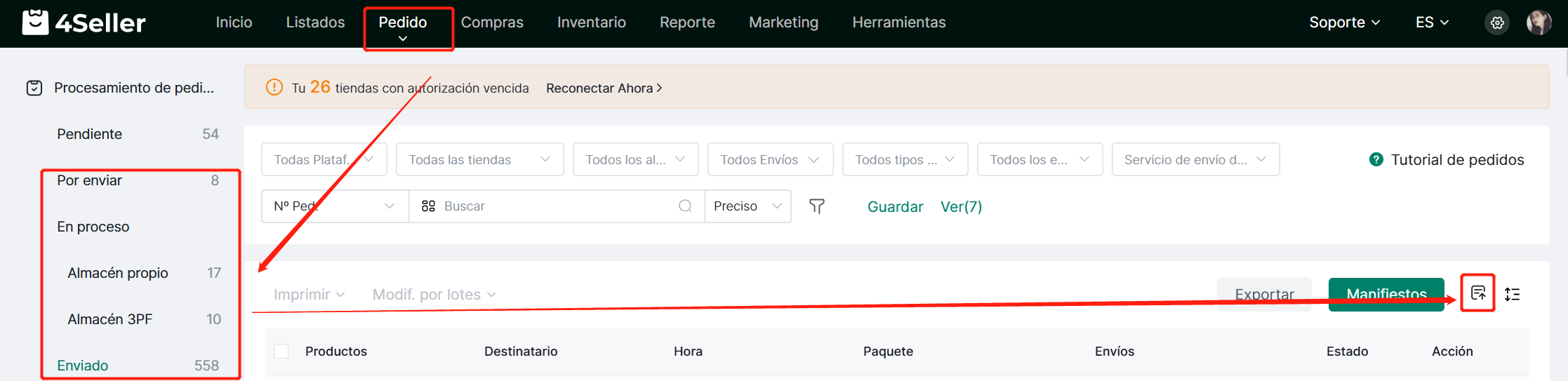Go to the Listados menu
This screenshot has width=1568, height=381.
(x=315, y=22)
